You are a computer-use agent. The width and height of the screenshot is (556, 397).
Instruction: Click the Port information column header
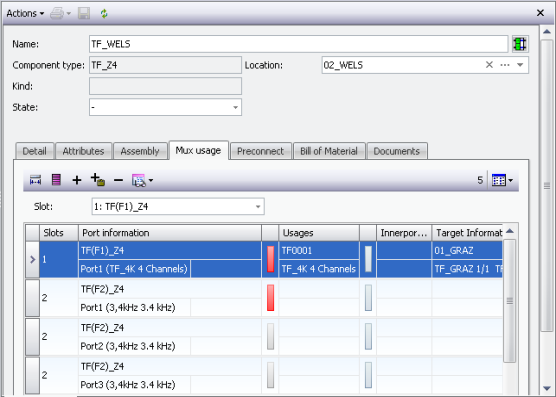point(169,233)
